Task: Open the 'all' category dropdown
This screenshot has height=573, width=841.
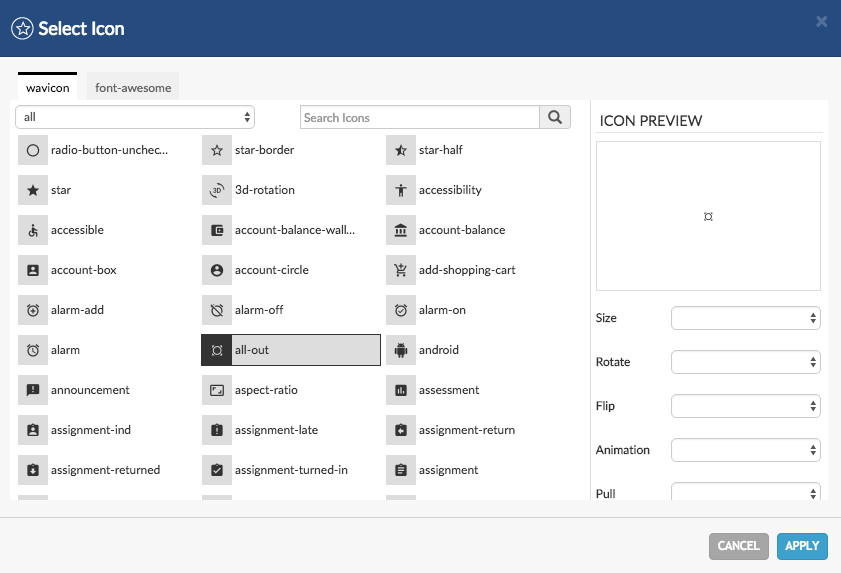Action: pos(135,117)
